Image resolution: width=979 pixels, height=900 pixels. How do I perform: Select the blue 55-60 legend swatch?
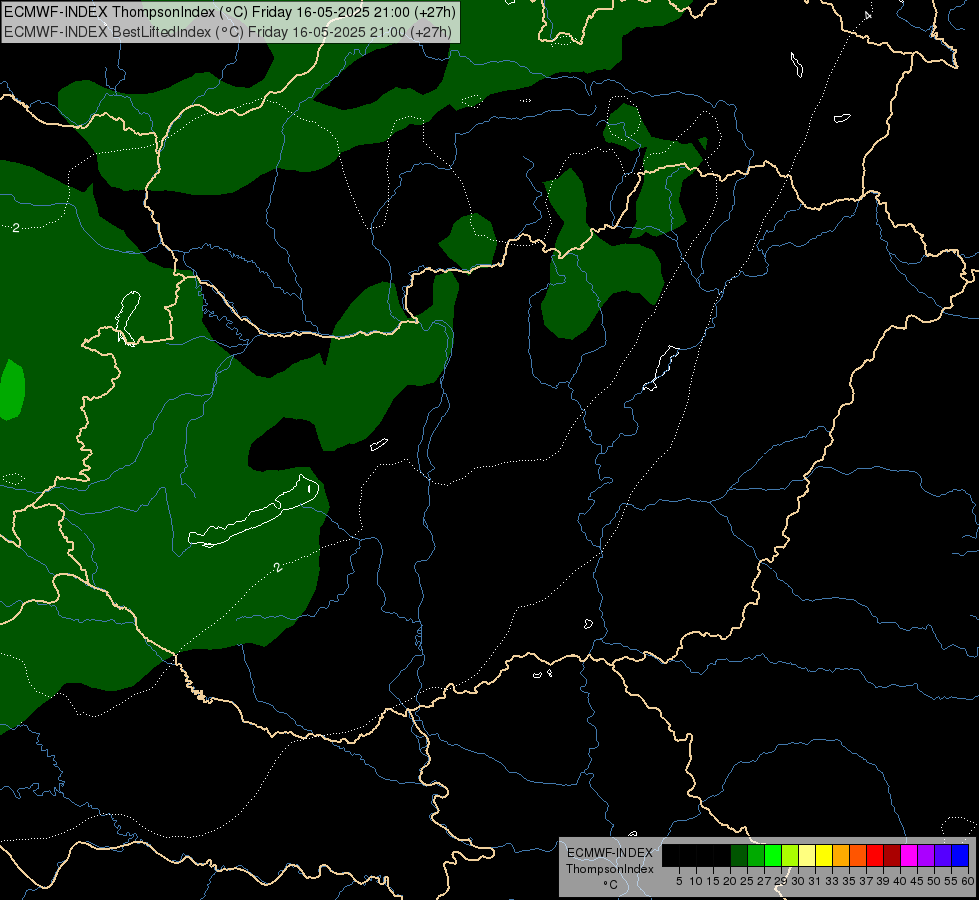coord(960,855)
